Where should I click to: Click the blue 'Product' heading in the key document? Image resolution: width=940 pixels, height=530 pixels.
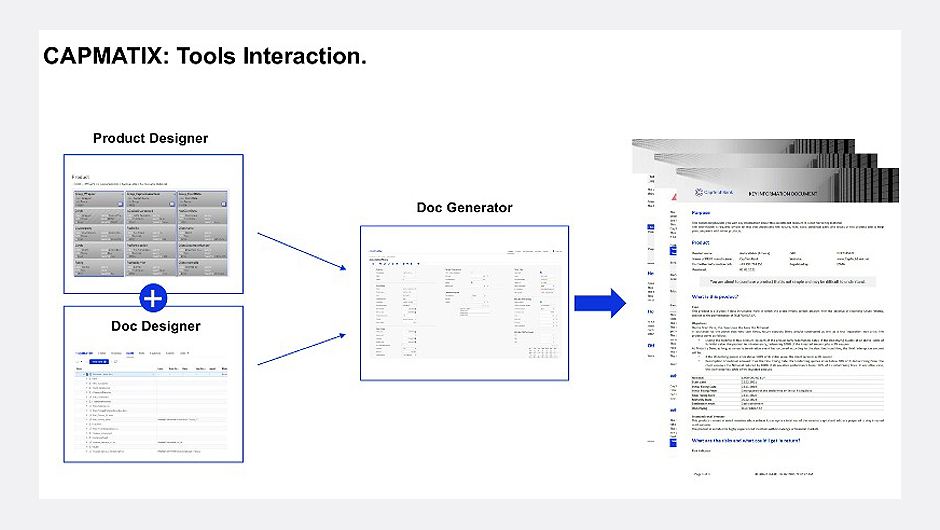tap(700, 243)
